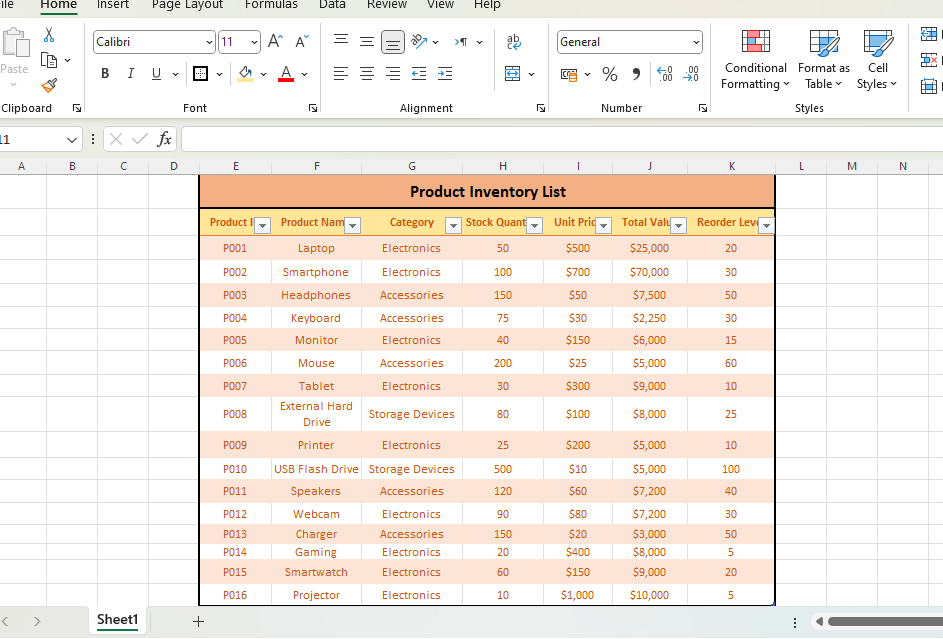The height and width of the screenshot is (639, 943).
Task: Click the Cut scissors icon
Action: pos(49,35)
